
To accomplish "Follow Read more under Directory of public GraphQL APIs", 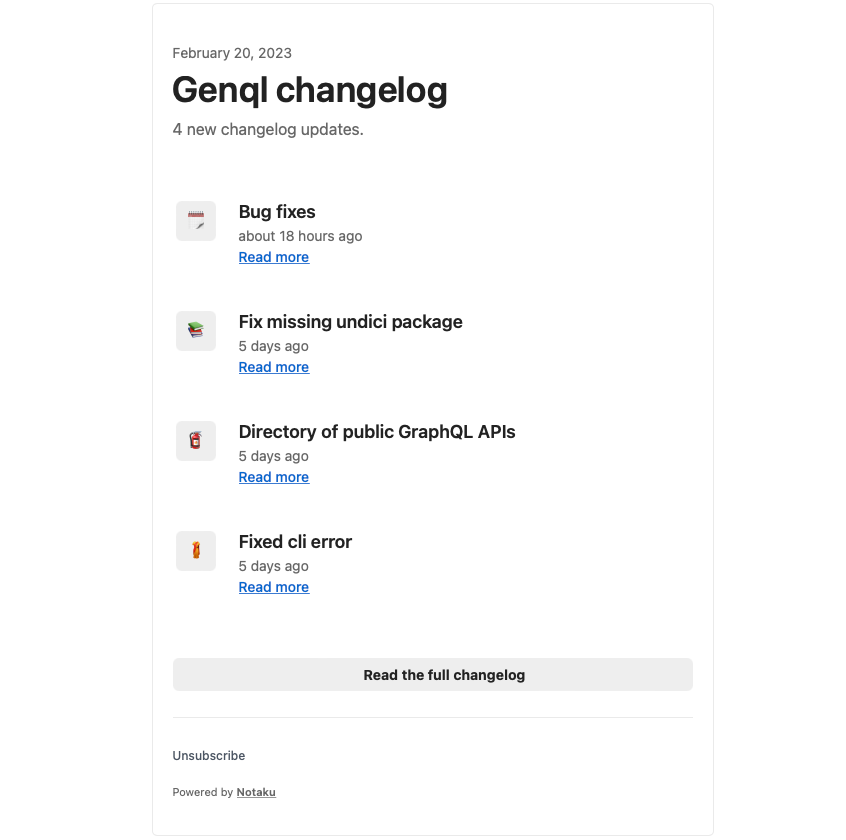I will [x=274, y=477].
